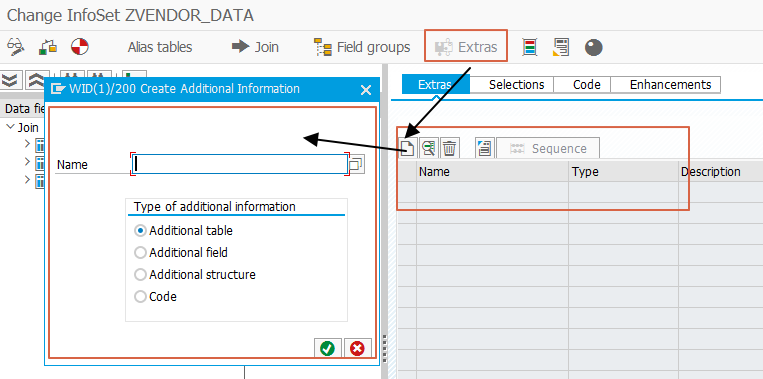Select the Additional field radio button
The height and width of the screenshot is (379, 763).
140,253
